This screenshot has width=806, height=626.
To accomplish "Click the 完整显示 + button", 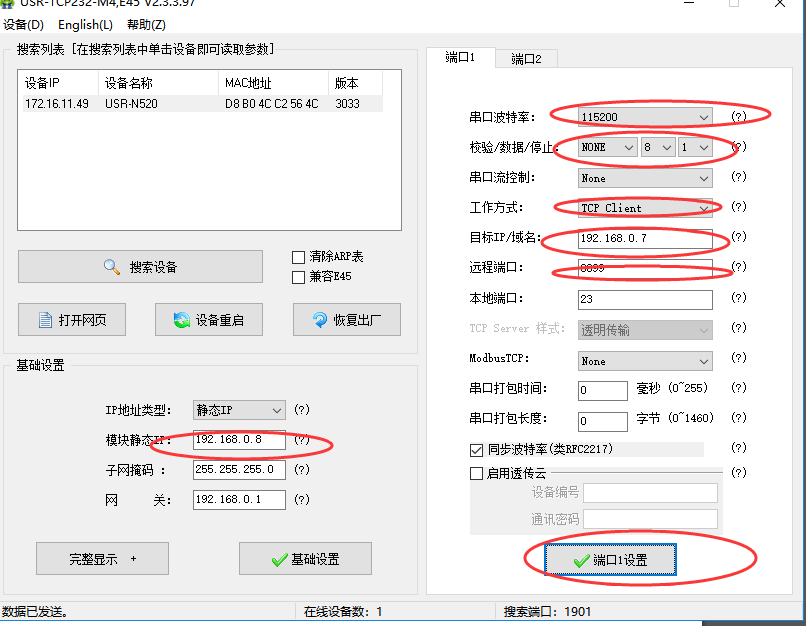I will (102, 559).
